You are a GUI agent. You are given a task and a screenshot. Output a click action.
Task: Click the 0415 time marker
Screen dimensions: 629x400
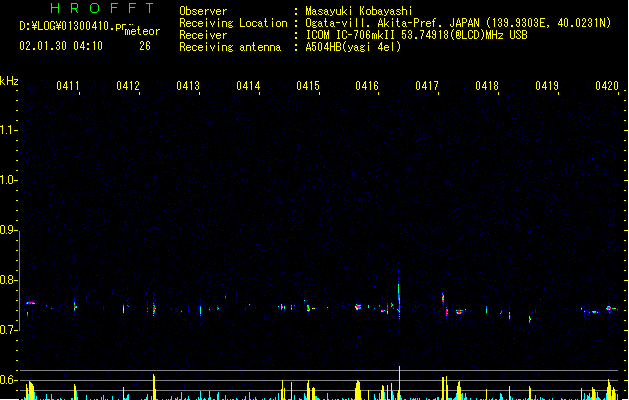click(308, 86)
